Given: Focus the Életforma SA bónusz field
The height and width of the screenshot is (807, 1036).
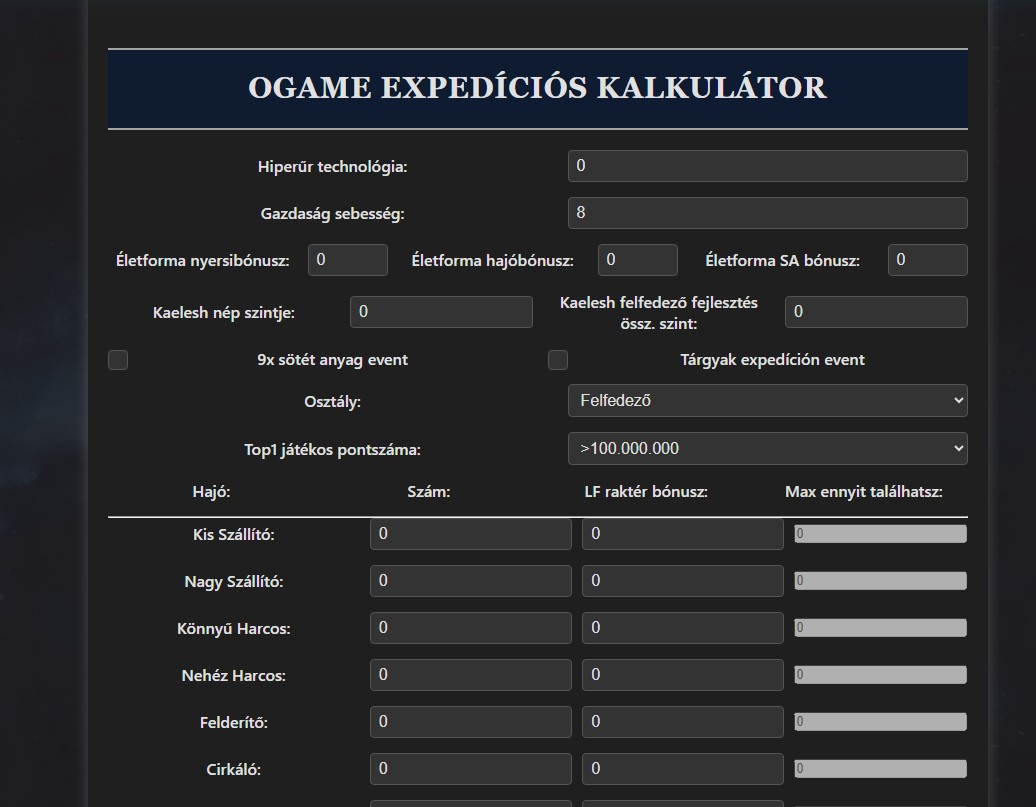Looking at the screenshot, I should 928,260.
